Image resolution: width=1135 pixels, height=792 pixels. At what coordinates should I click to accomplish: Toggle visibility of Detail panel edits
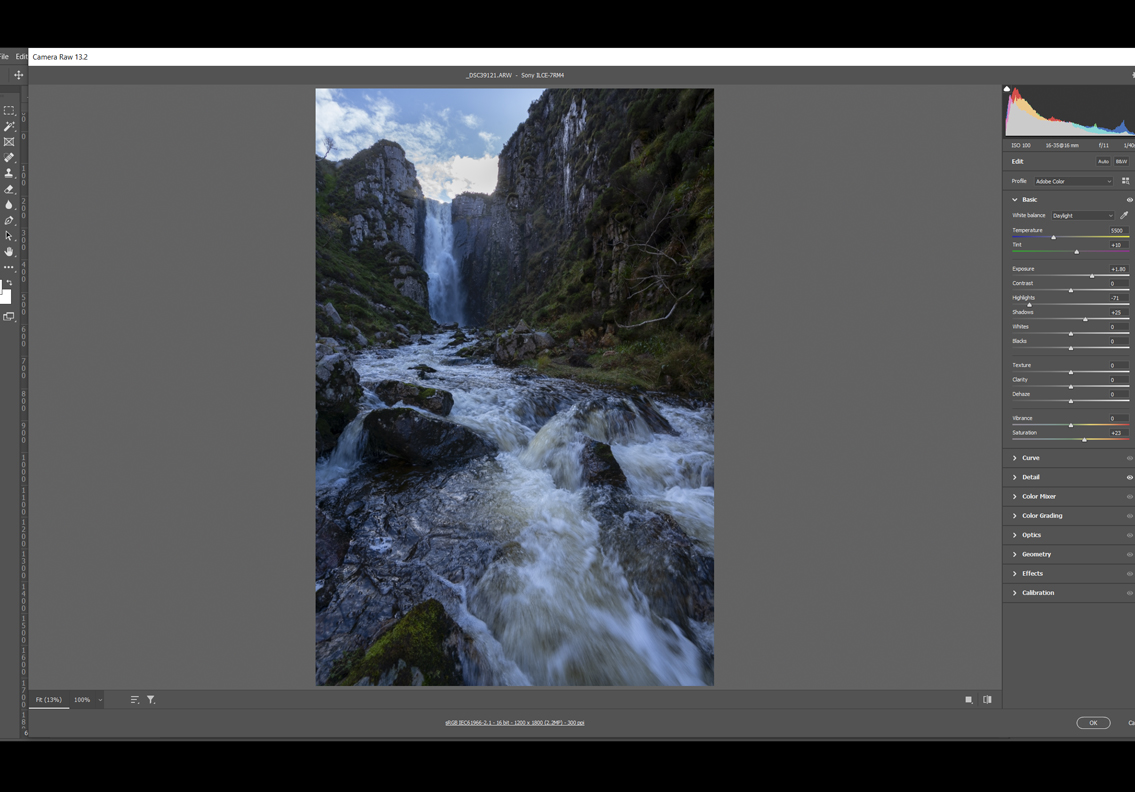(x=1129, y=477)
